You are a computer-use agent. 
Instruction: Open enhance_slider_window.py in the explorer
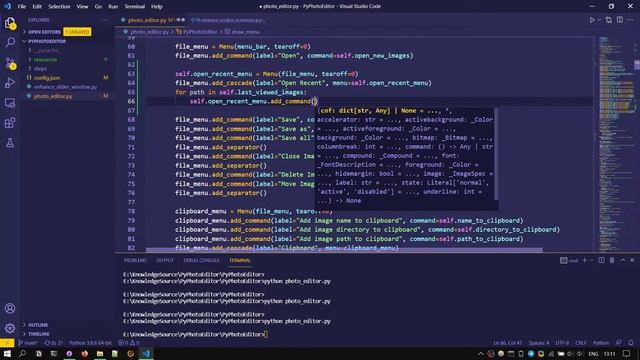click(x=65, y=87)
